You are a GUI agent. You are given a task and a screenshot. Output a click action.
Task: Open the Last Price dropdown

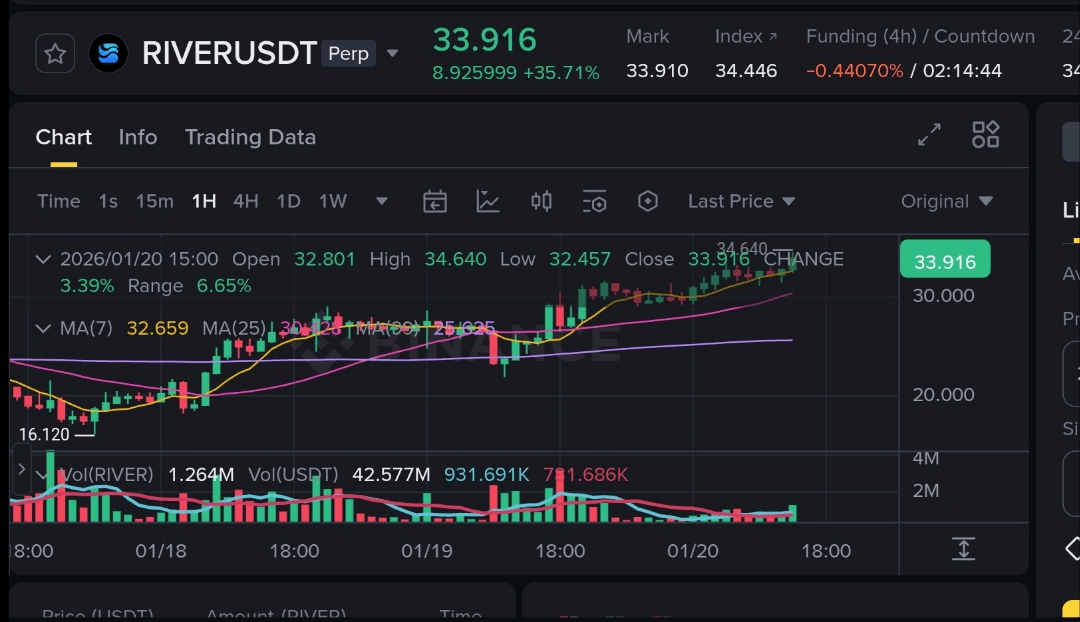point(741,201)
